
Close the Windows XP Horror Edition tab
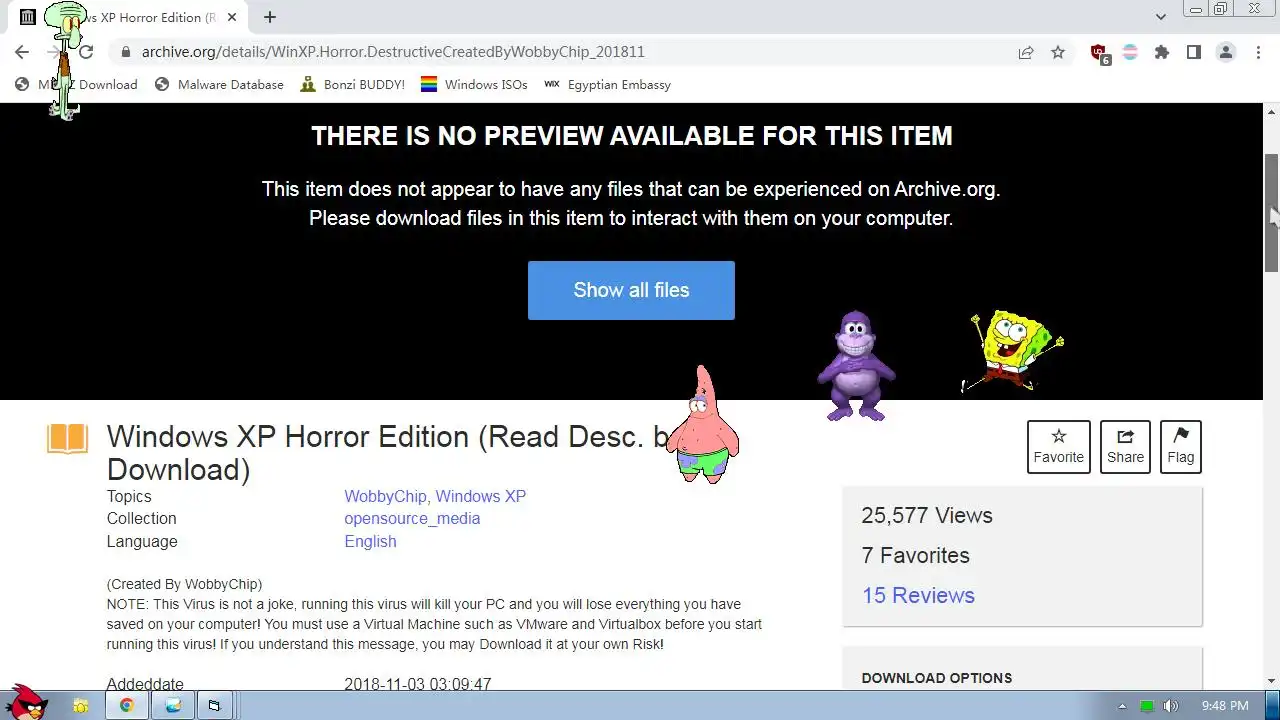click(231, 17)
